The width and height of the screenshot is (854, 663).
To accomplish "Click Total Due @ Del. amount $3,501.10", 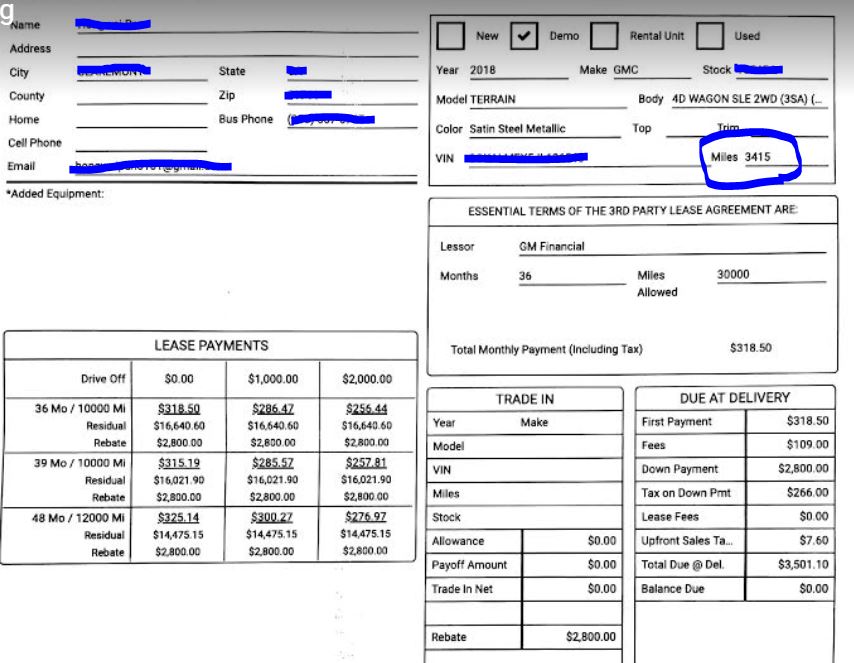I will pyautogui.click(x=803, y=564).
